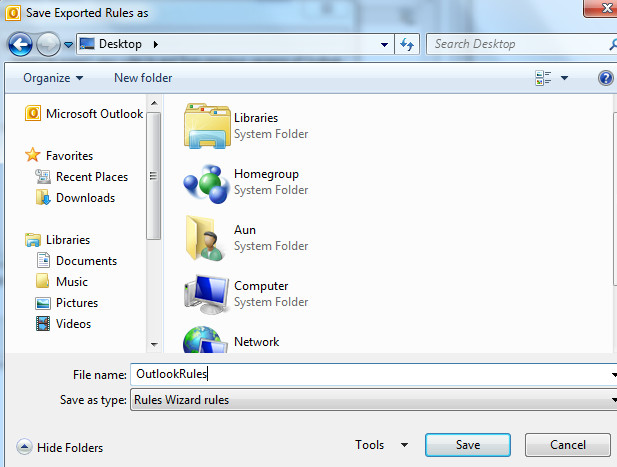Viewport: 617px width, 467px height.
Task: Click the navigation pane scroll down arrow
Action: coord(154,345)
